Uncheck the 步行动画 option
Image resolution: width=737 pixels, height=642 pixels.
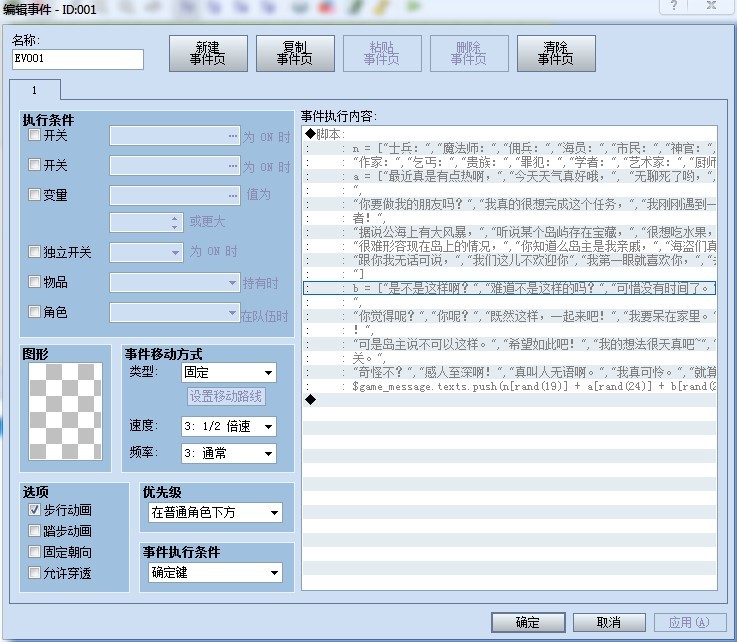coord(34,509)
